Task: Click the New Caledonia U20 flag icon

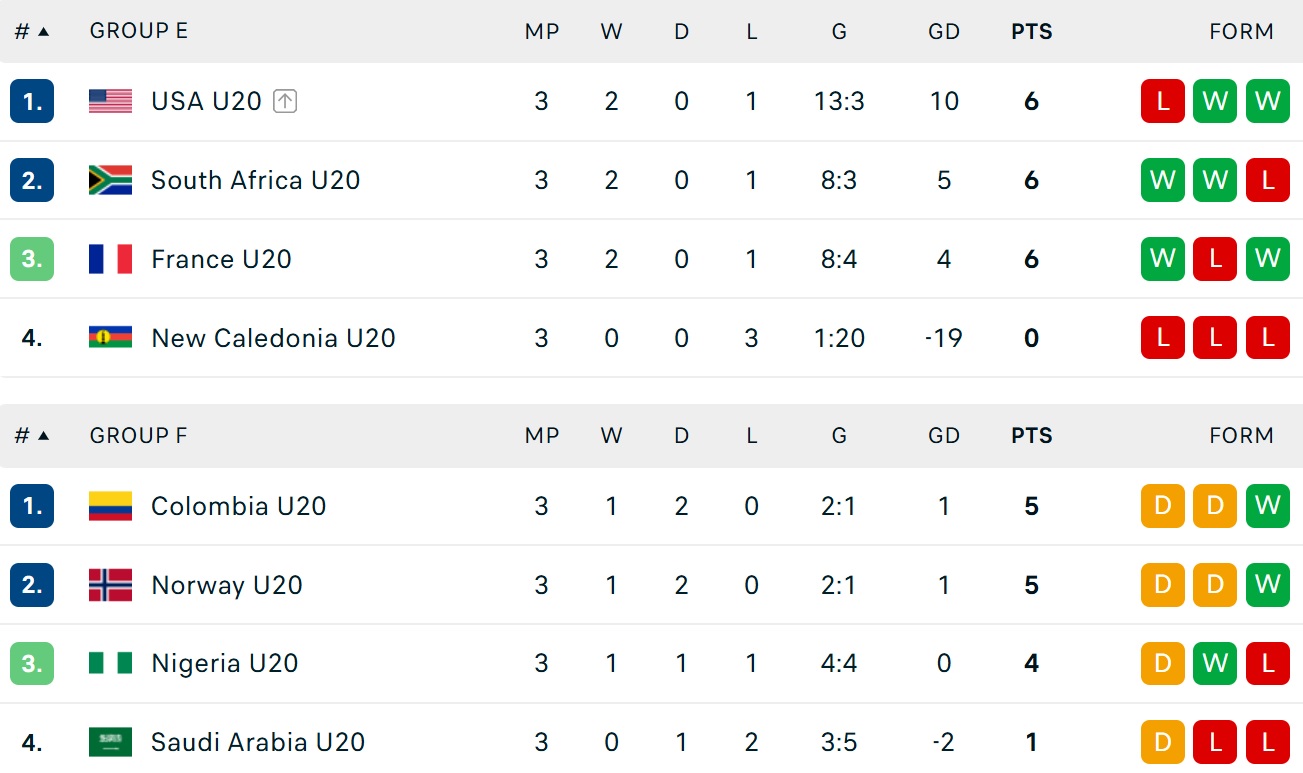Action: pyautogui.click(x=110, y=338)
